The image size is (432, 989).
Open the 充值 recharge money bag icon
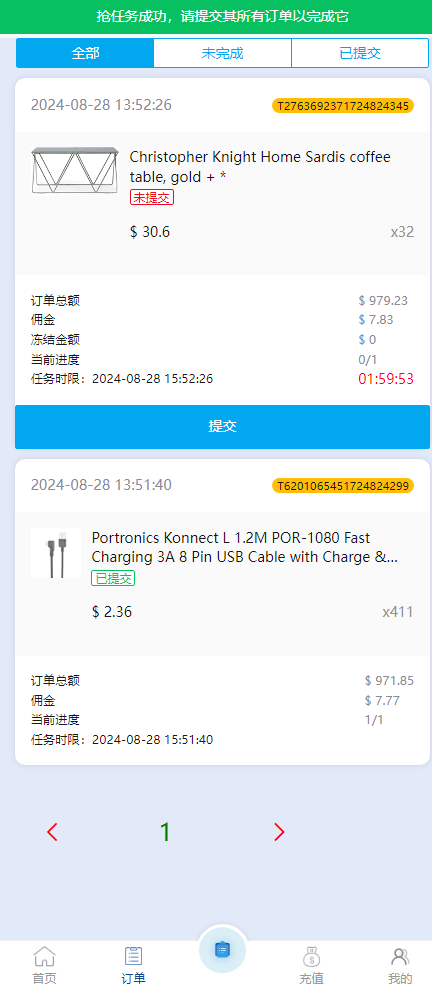(311, 957)
